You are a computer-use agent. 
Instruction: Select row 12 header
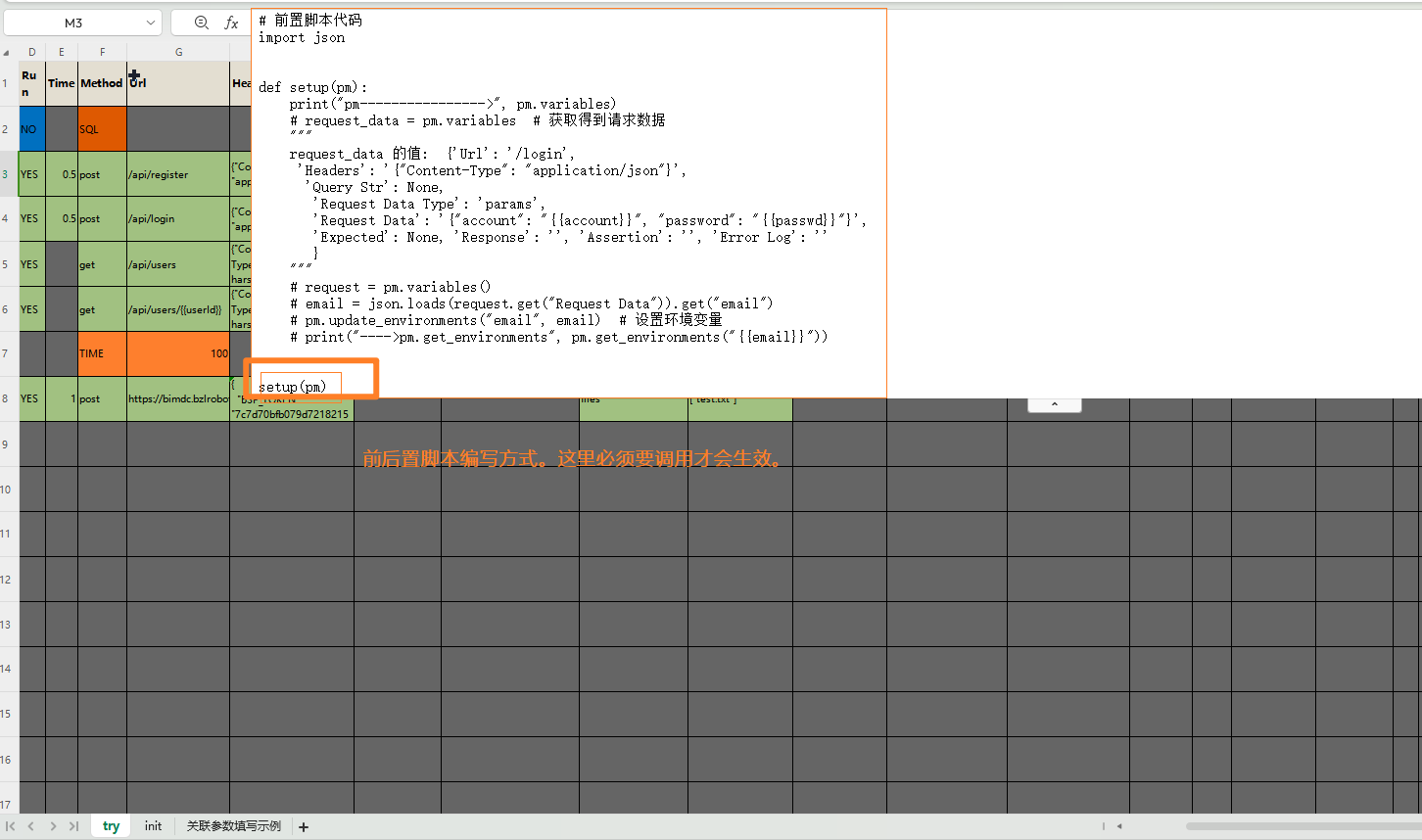9,579
